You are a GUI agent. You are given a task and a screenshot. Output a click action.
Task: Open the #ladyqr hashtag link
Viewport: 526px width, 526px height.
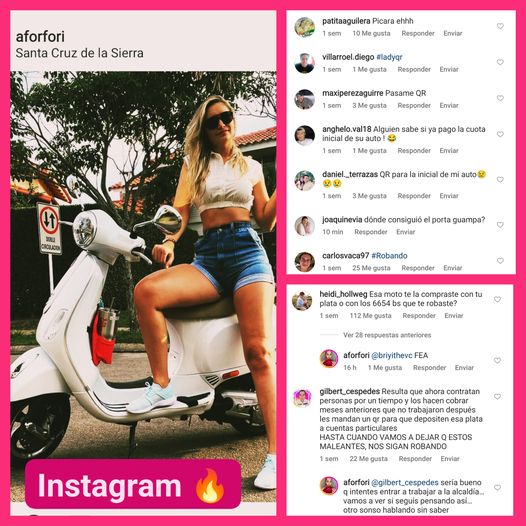pyautogui.click(x=389, y=57)
